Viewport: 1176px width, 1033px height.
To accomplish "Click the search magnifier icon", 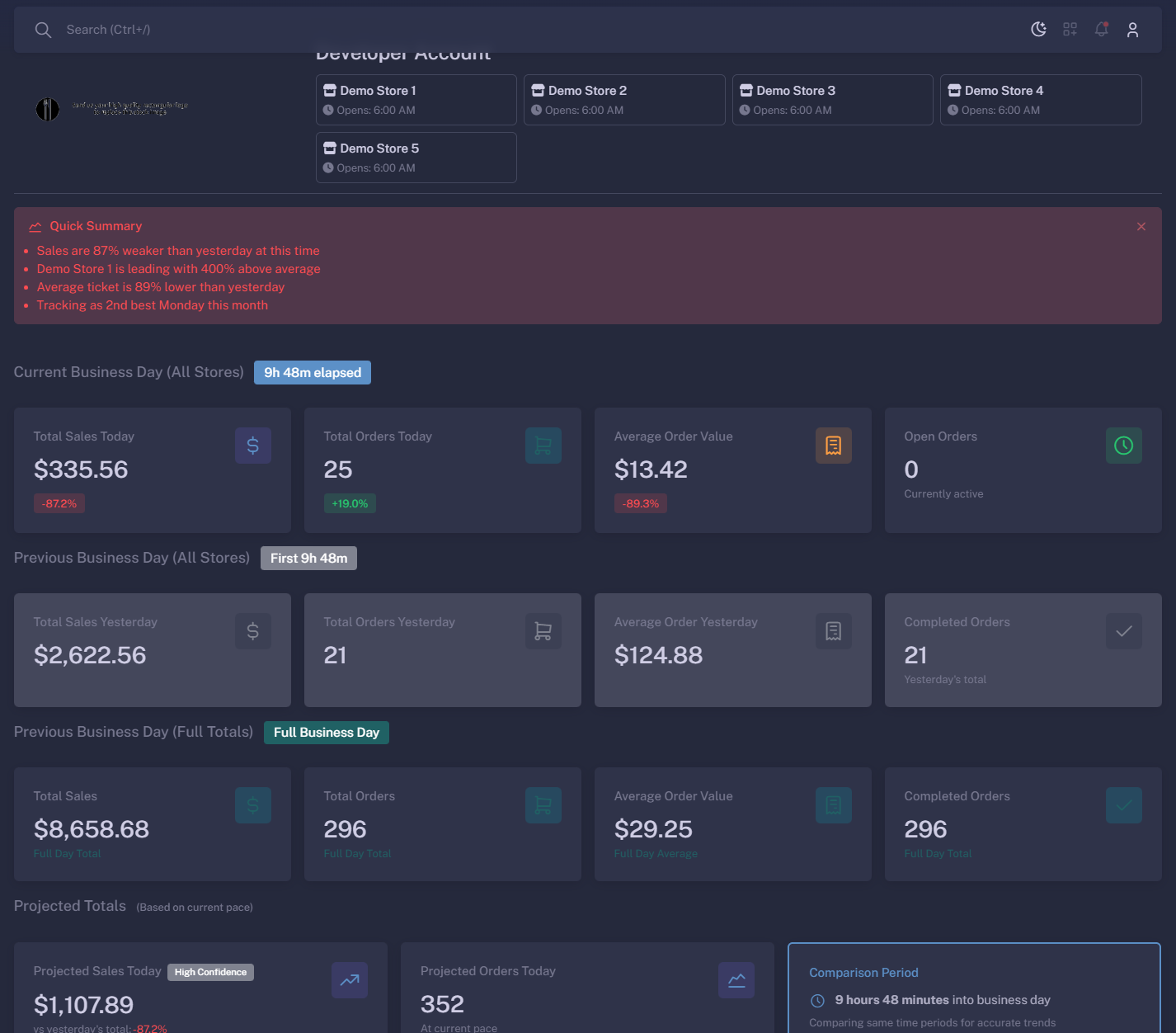I will tap(43, 30).
